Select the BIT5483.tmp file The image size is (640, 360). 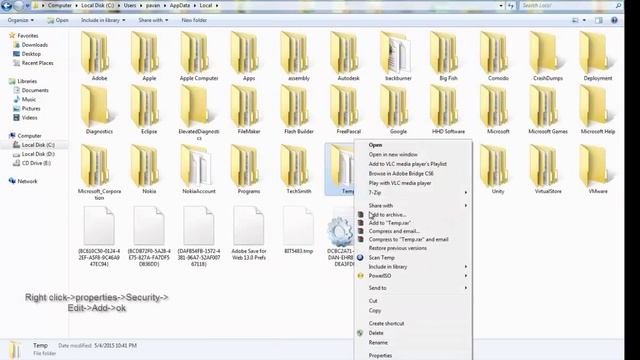click(x=298, y=230)
